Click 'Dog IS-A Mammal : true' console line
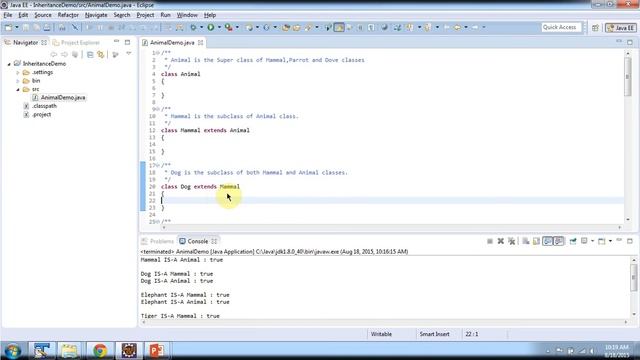This screenshot has height=360, width=640. click(x=177, y=274)
